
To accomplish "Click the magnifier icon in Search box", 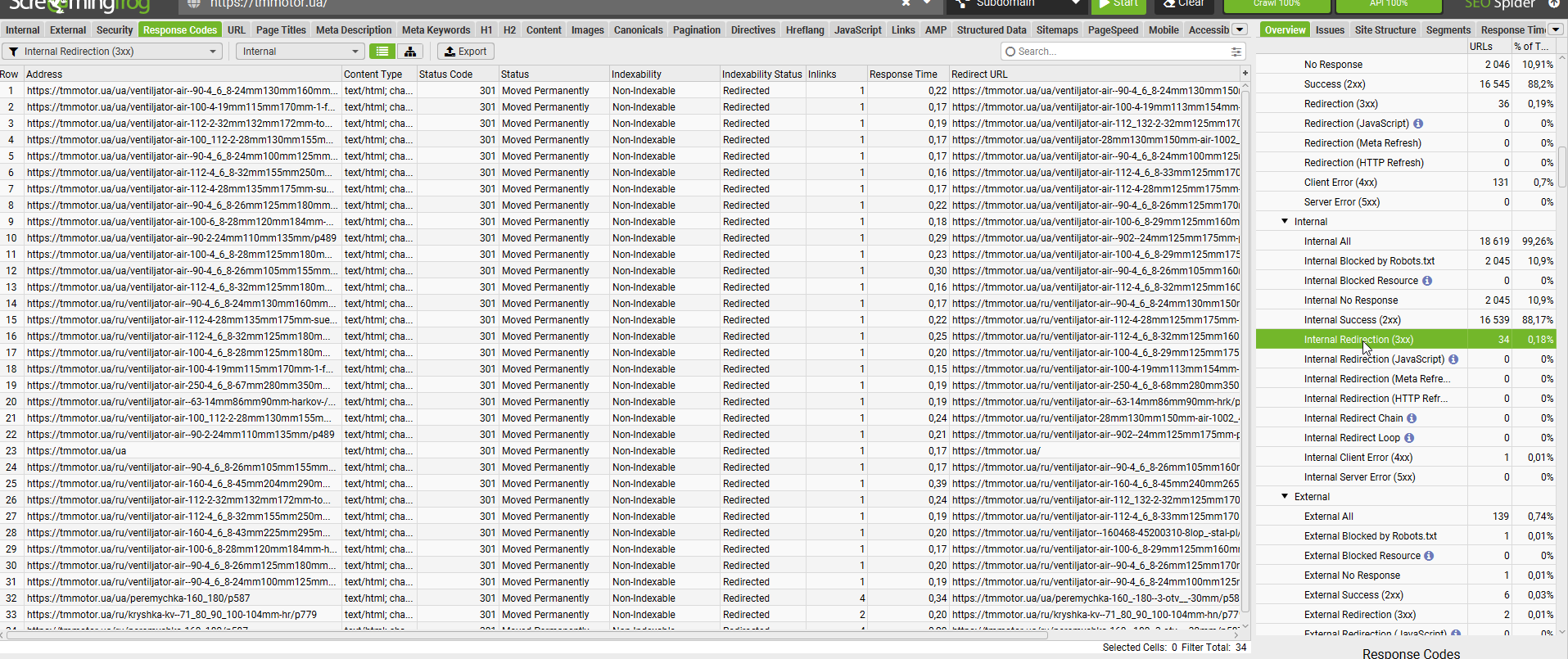I will point(1010,52).
